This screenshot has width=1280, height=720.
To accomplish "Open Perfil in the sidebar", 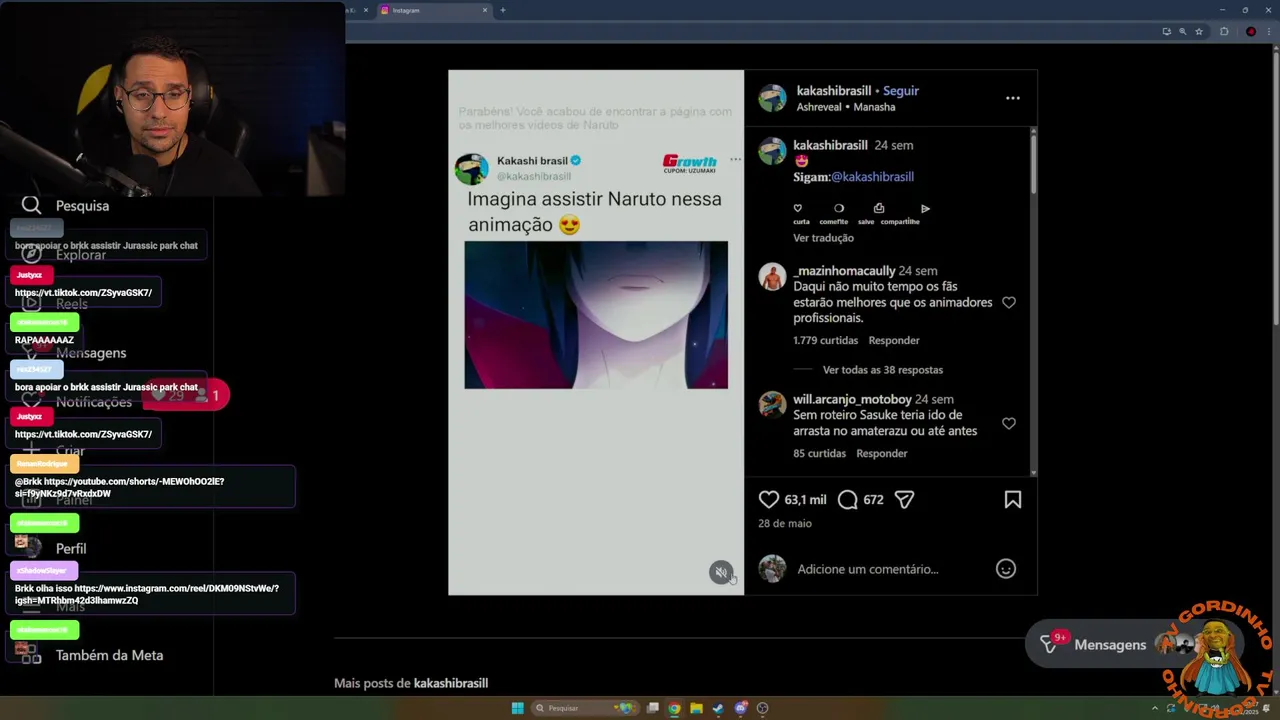I will [56, 548].
